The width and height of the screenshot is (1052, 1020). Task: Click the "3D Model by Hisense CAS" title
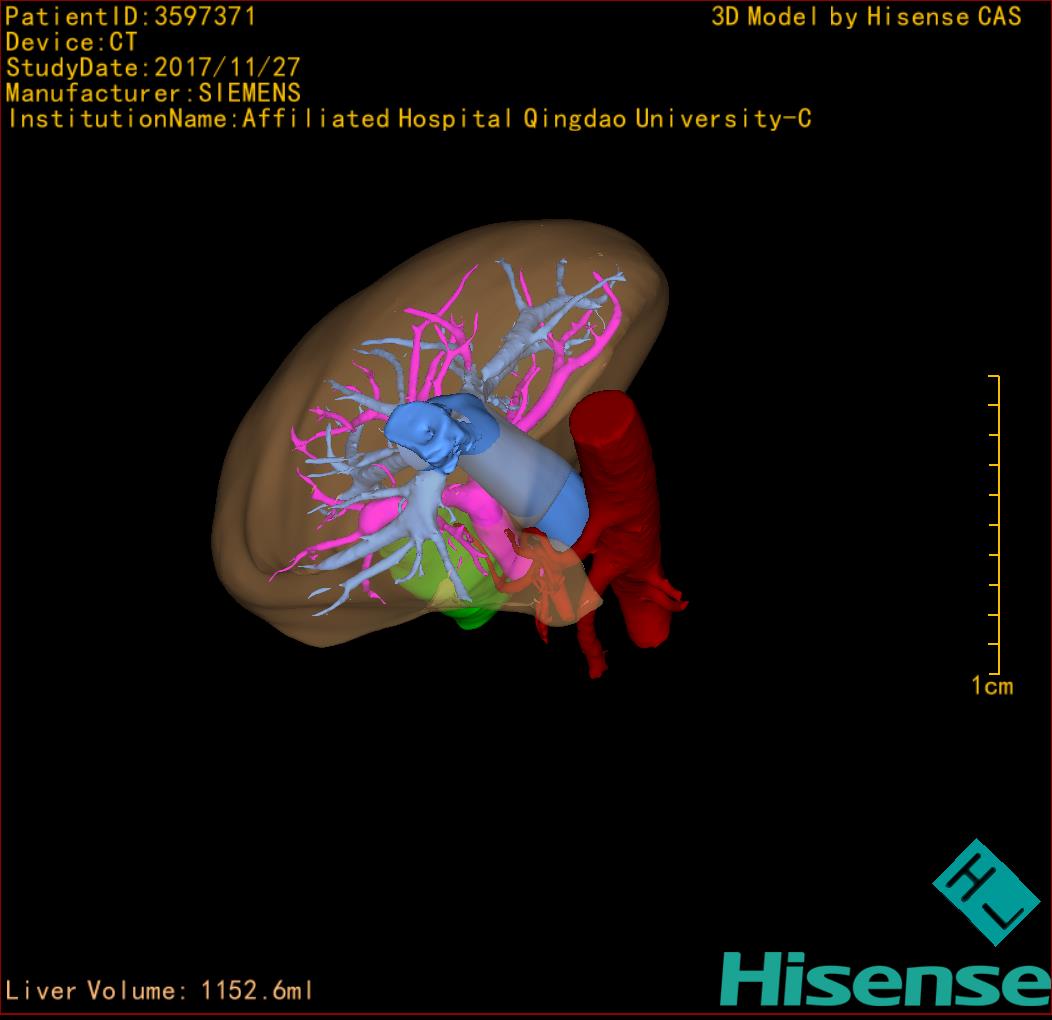pyautogui.click(x=866, y=17)
